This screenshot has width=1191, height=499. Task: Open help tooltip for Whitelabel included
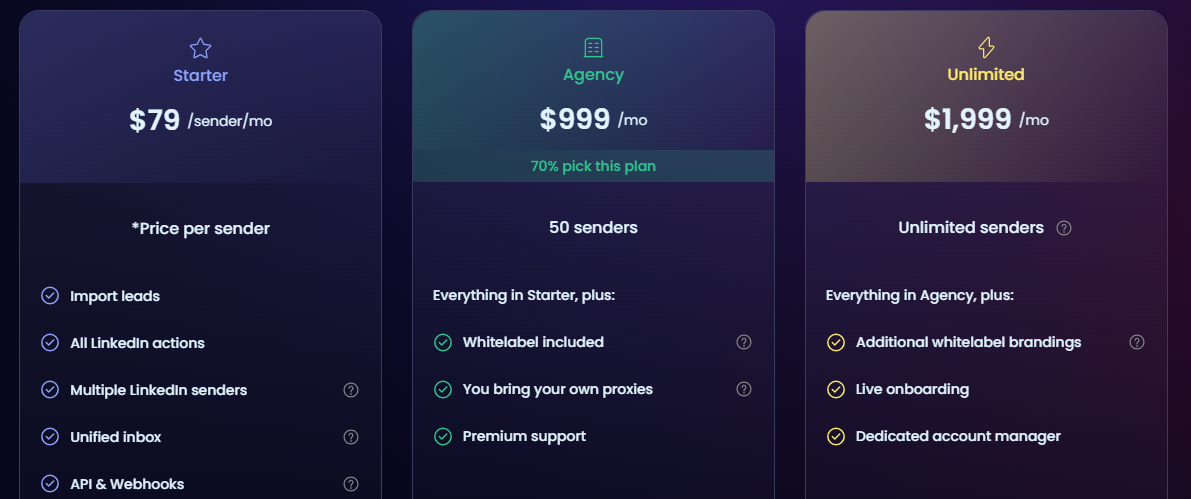click(x=744, y=343)
